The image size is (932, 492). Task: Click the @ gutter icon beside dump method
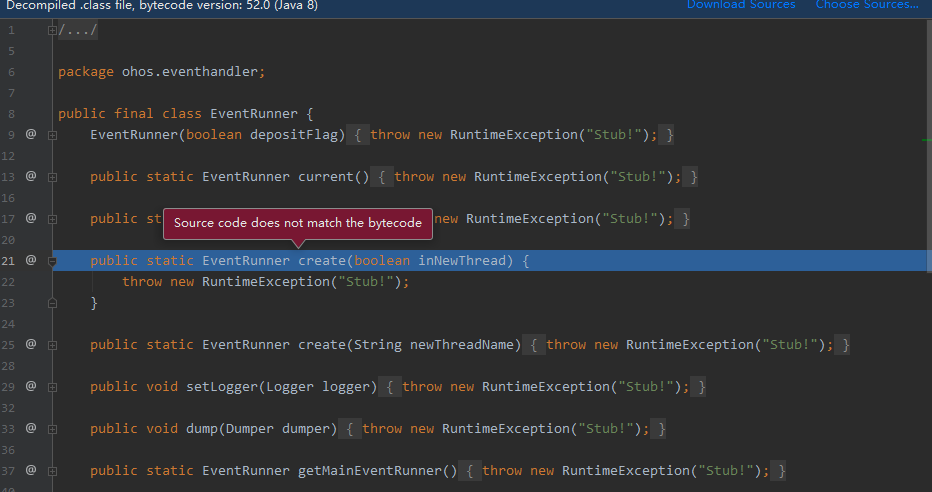[31, 428]
